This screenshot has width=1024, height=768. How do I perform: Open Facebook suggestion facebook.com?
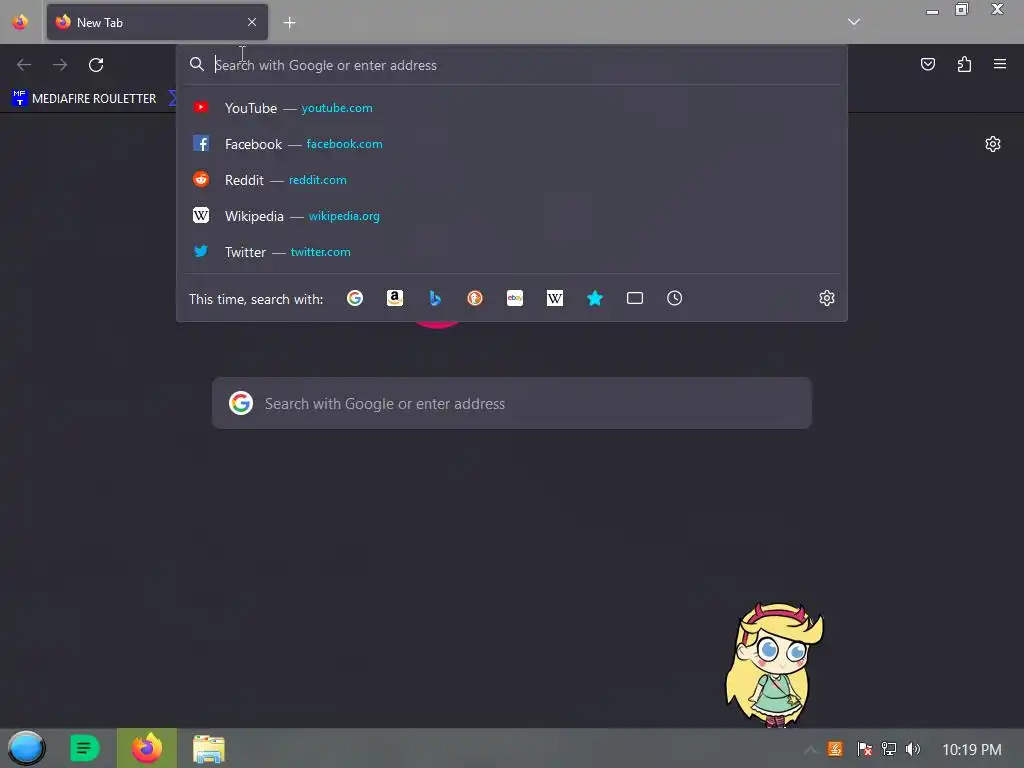512,144
